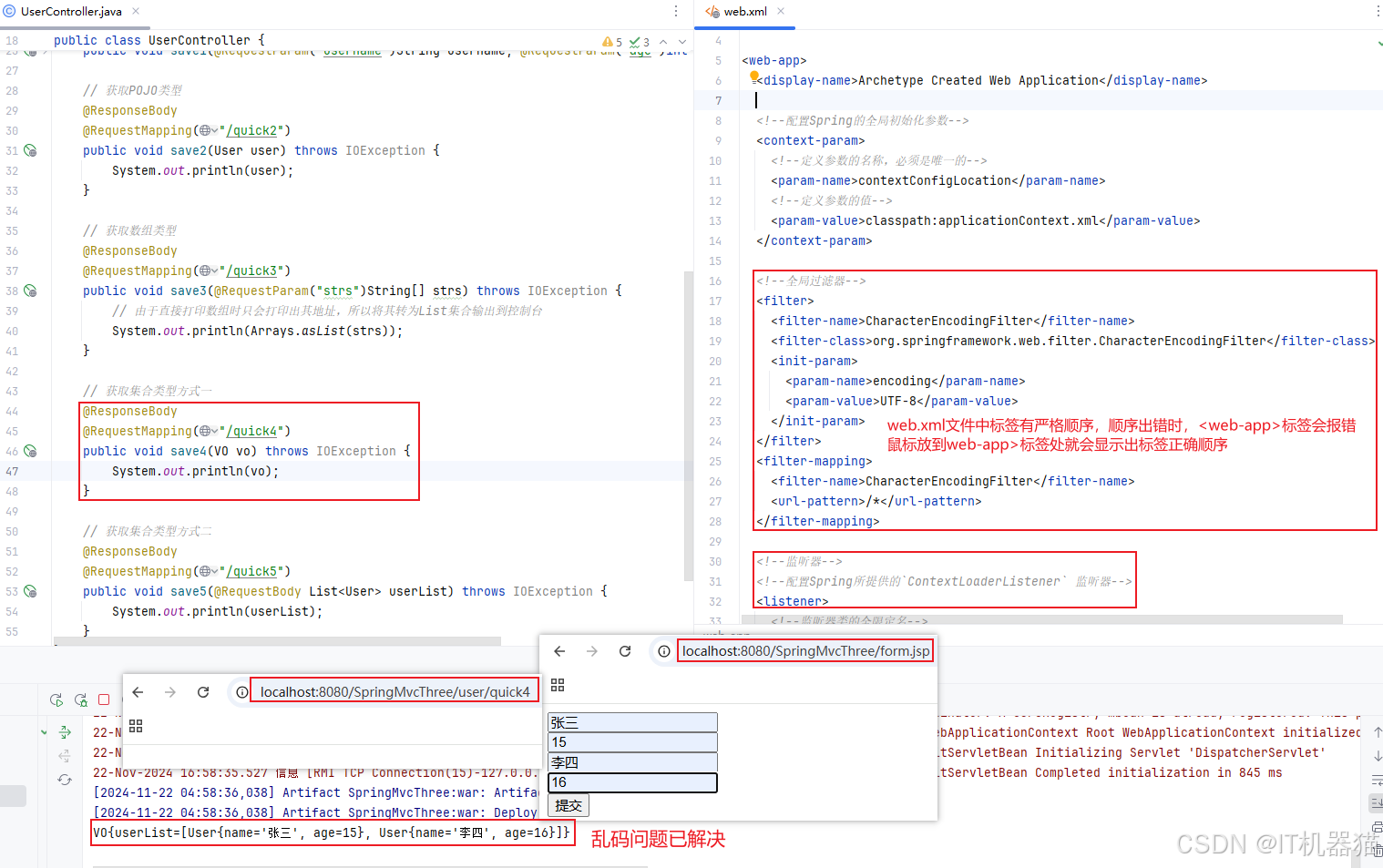The width and height of the screenshot is (1383, 868).
Task: Click the rerun server icon in run panel
Action: 56,700
